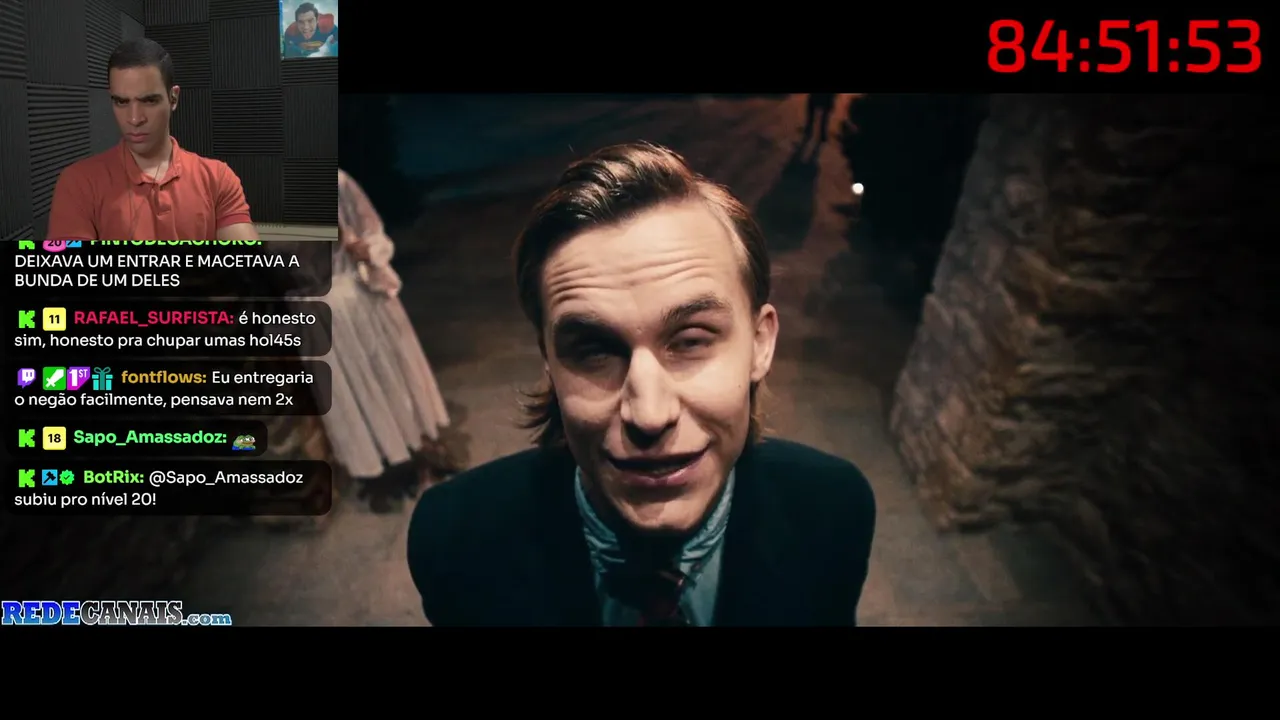Click the blue hammer badge beside BotRix
This screenshot has height=720, width=1280.
click(49, 478)
